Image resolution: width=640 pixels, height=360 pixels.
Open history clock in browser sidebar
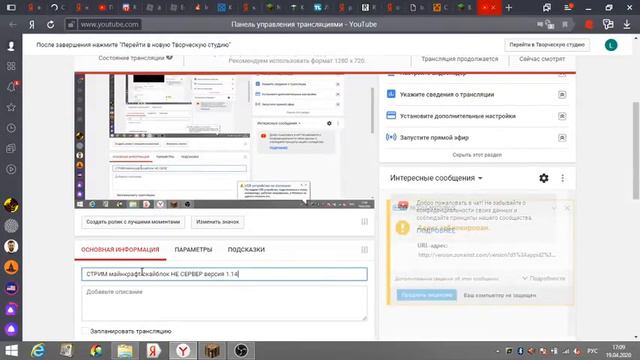point(11,128)
